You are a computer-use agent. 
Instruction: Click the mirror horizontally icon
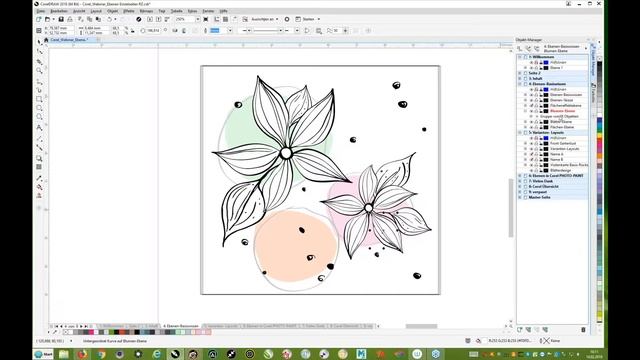(x=175, y=31)
